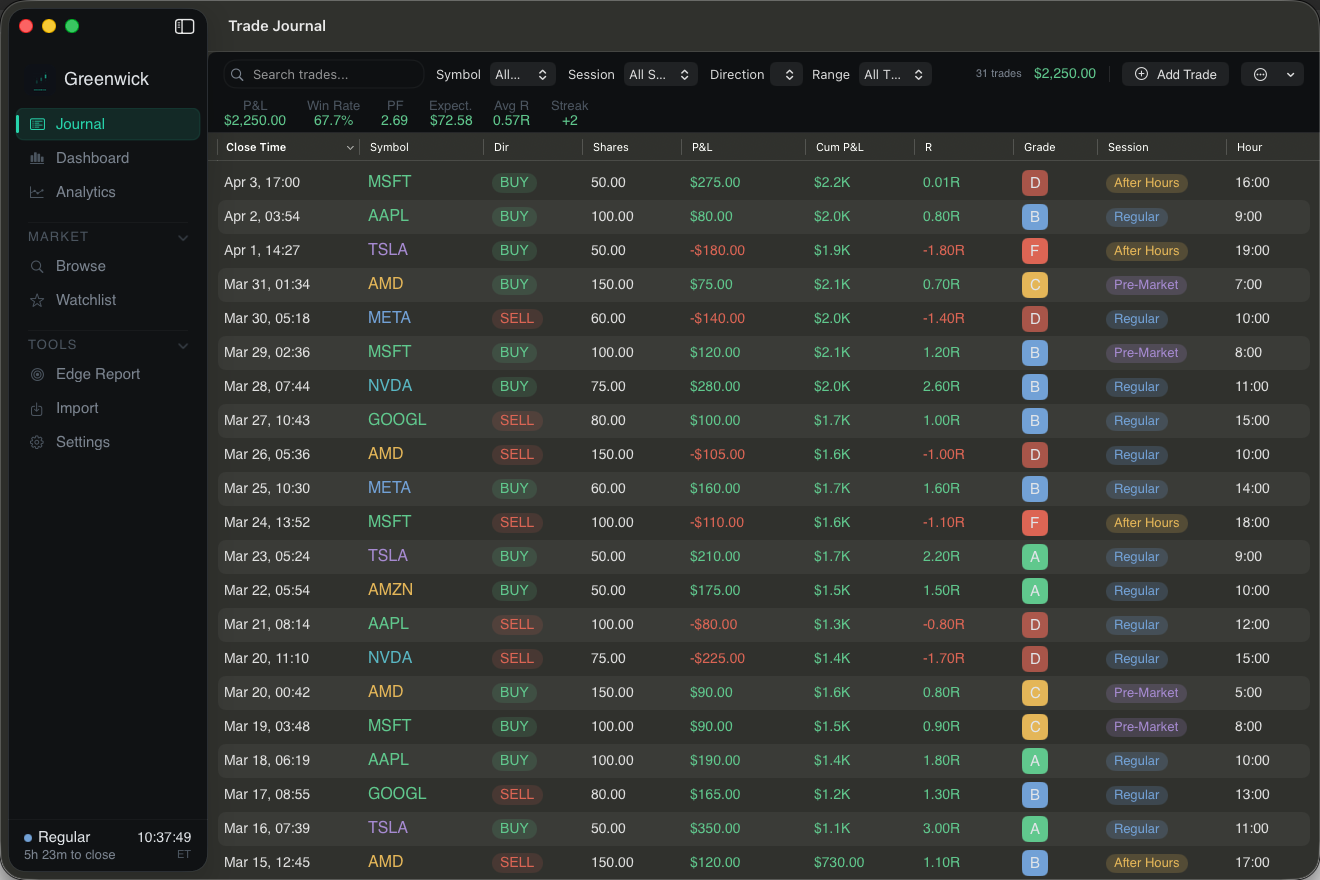Click the Add Trade button

pos(1175,74)
